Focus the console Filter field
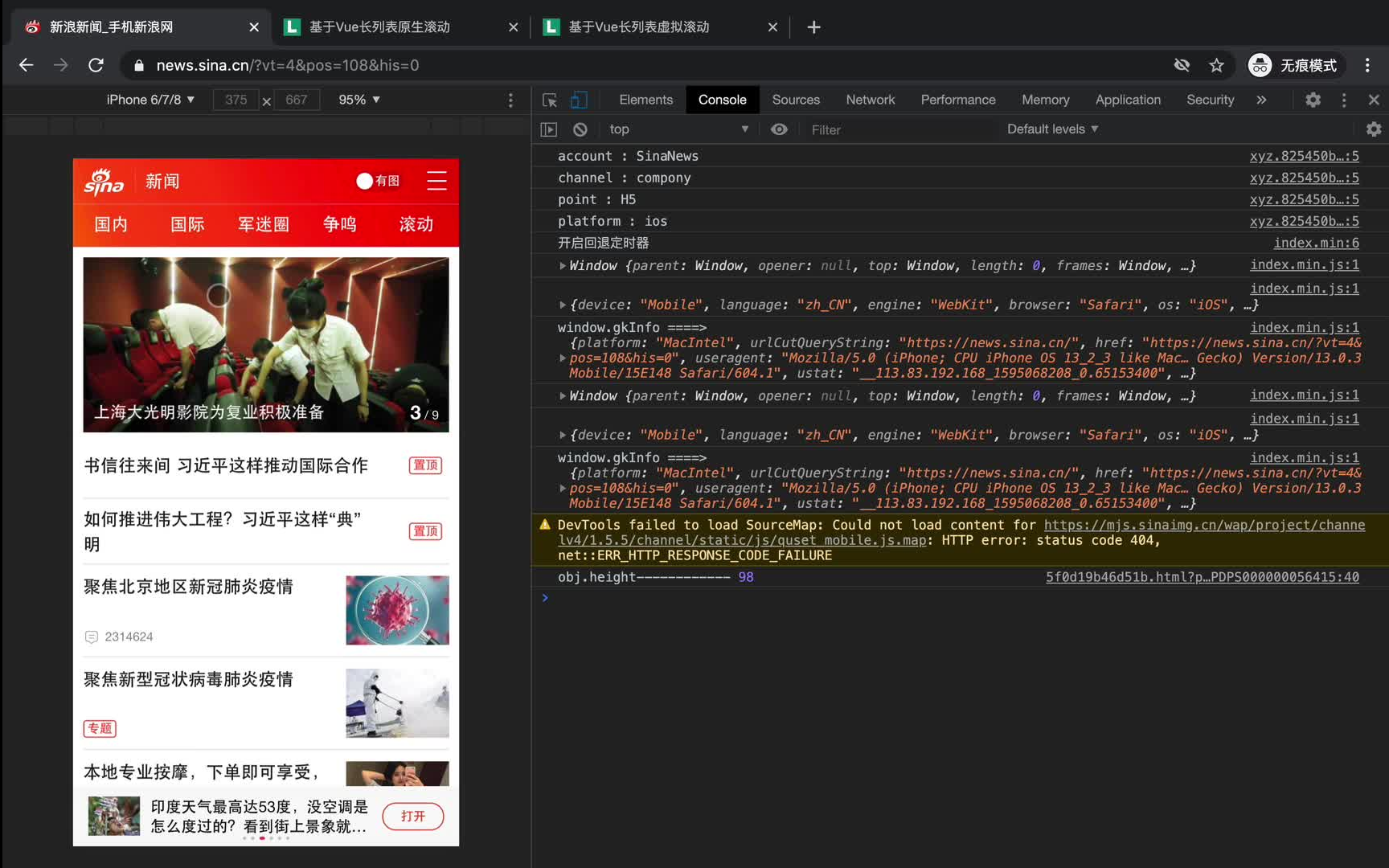This screenshot has height=868, width=1389. 900,129
